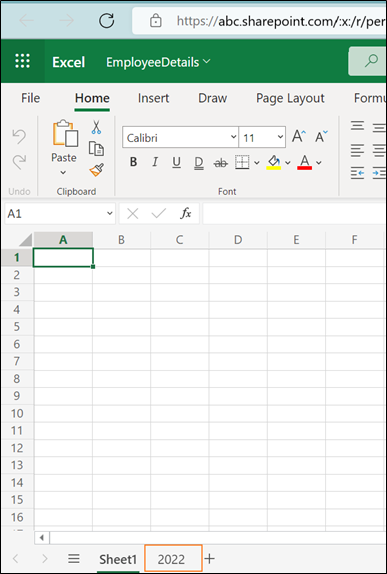Screen dimensions: 387x574
Task: Expand the Paste options arrow
Action: click(63, 172)
